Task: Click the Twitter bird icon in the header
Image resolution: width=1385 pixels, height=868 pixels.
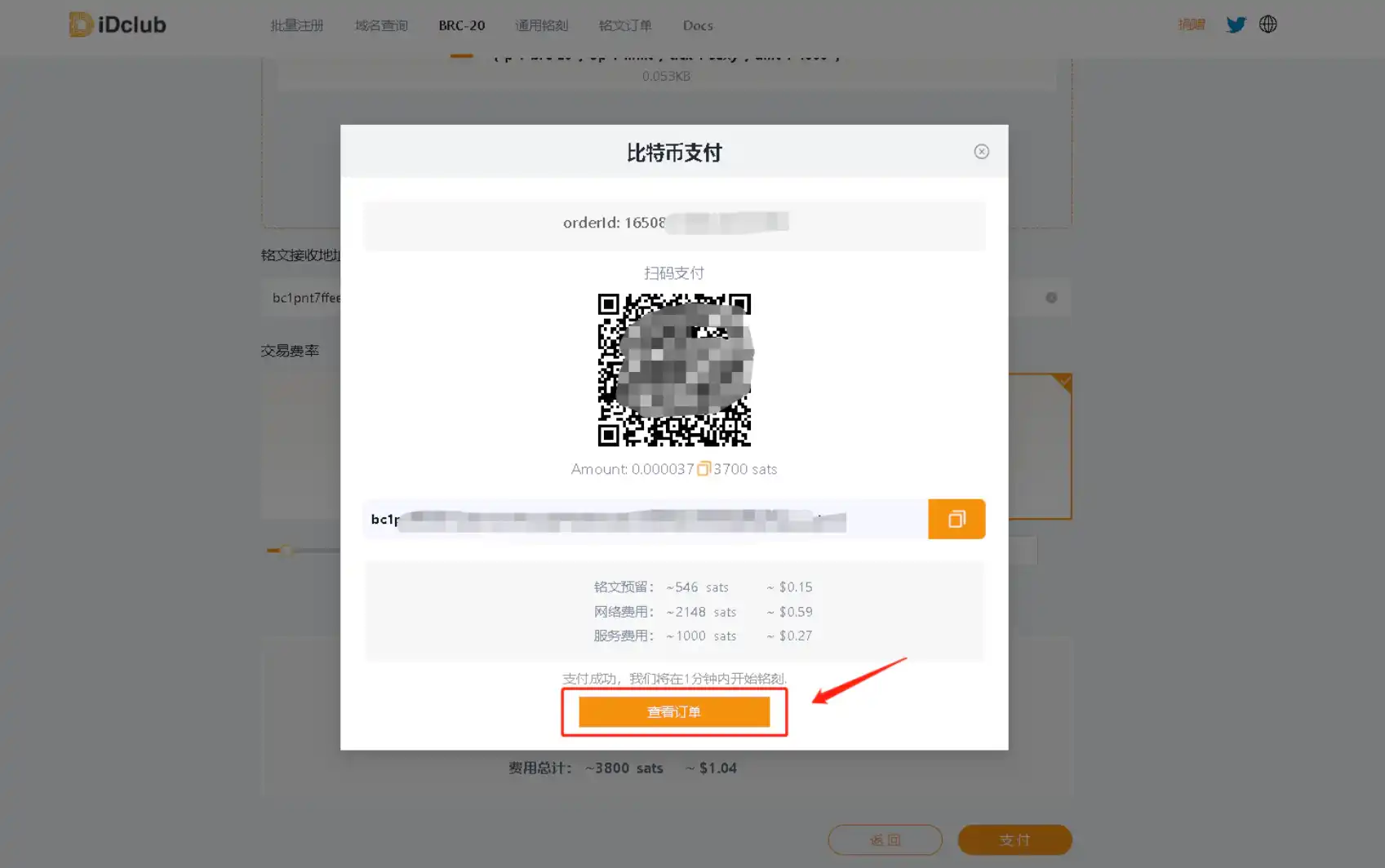Action: tap(1236, 24)
